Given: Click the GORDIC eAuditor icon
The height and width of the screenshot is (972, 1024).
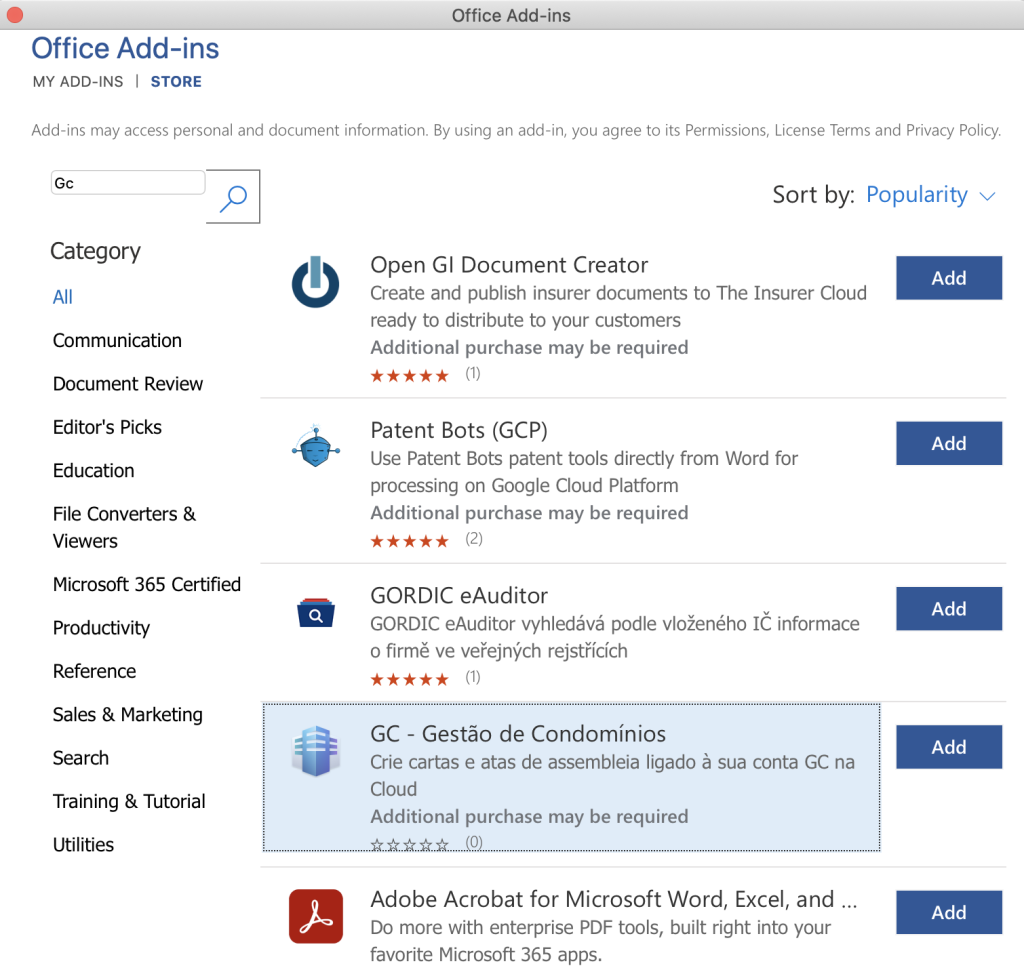Looking at the screenshot, I should click(x=315, y=613).
